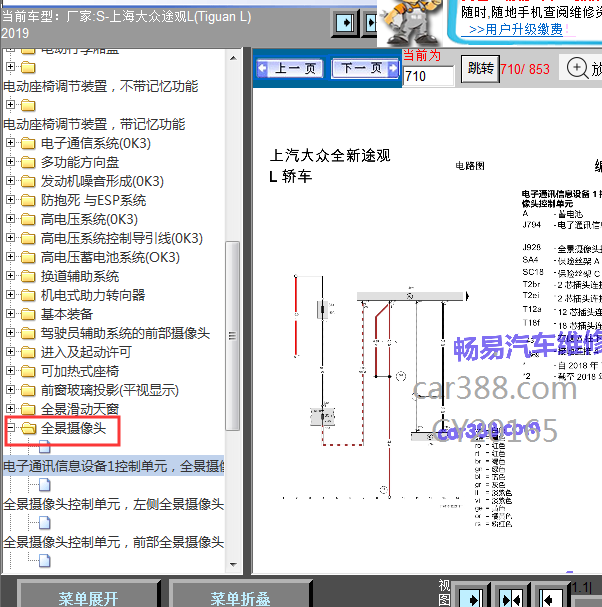Click the mechanic mascot image
The image size is (602, 607).
pos(411,21)
